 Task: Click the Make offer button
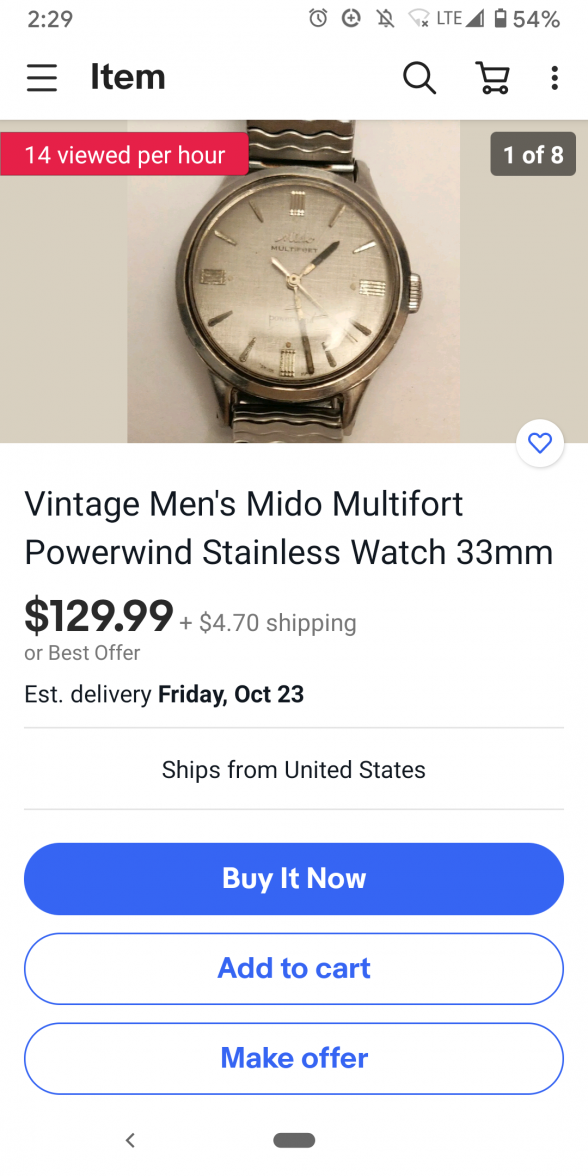coord(294,1058)
